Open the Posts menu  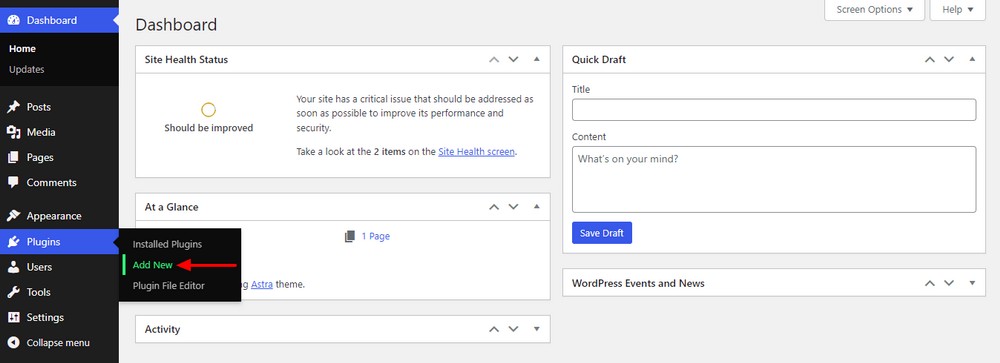tap(59, 107)
